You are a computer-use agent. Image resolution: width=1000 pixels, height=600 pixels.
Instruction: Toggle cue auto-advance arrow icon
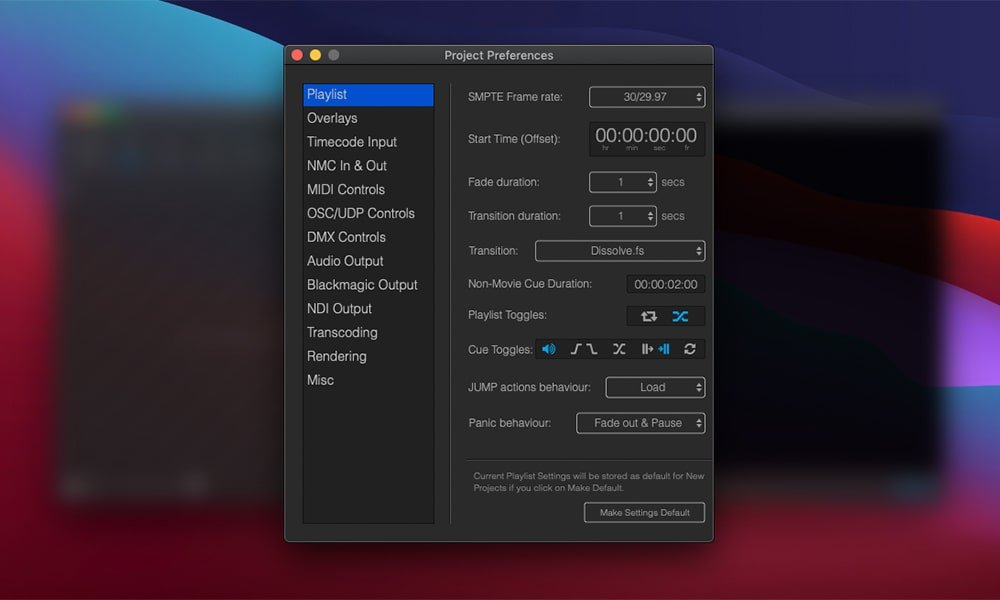click(x=647, y=349)
